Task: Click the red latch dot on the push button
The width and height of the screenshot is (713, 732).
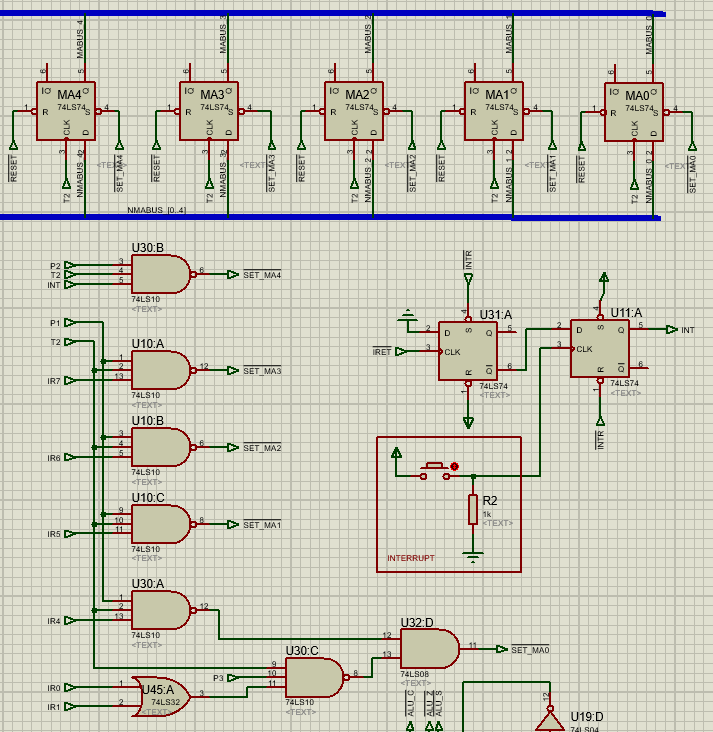Action: point(454,466)
